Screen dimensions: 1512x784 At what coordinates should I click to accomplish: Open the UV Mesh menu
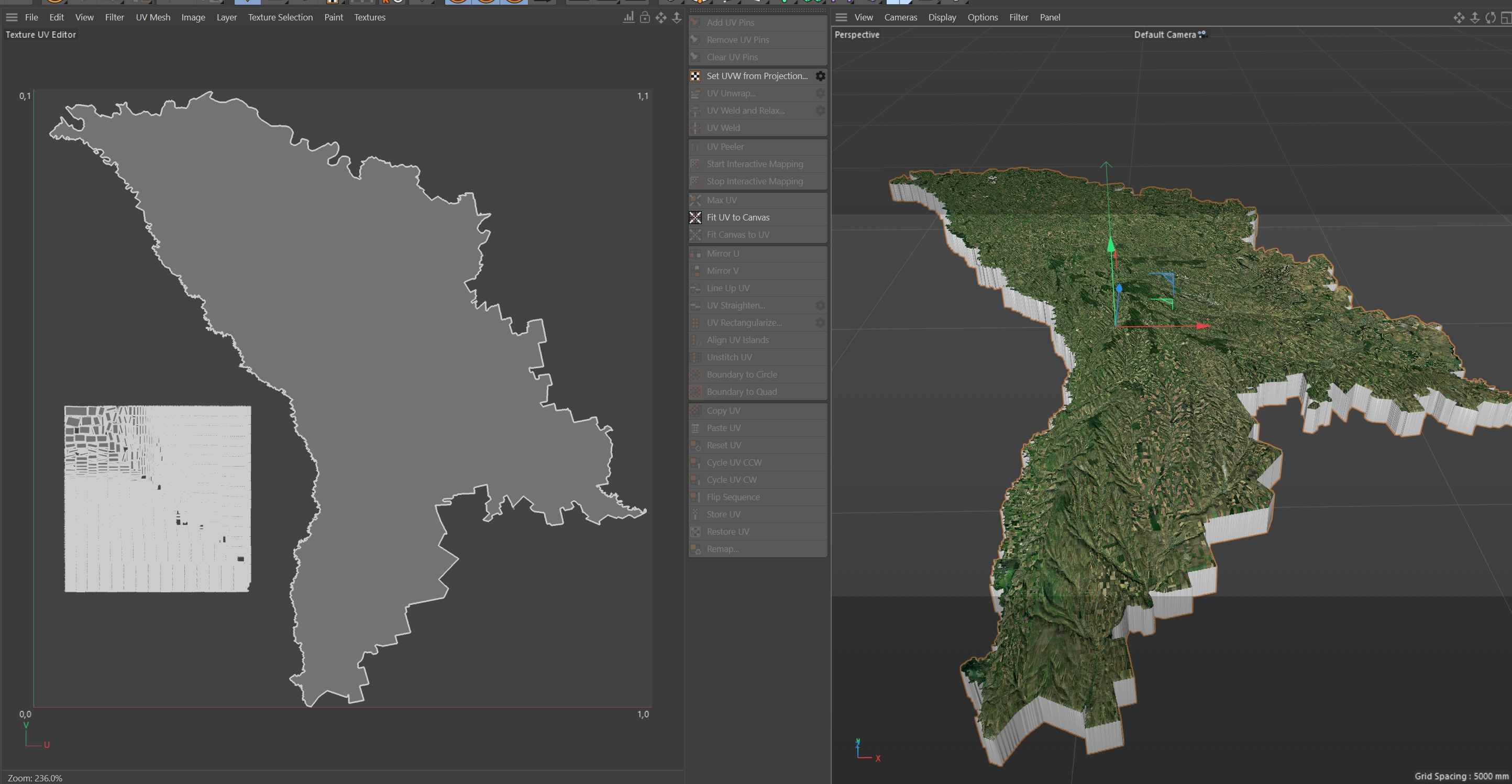tap(152, 18)
